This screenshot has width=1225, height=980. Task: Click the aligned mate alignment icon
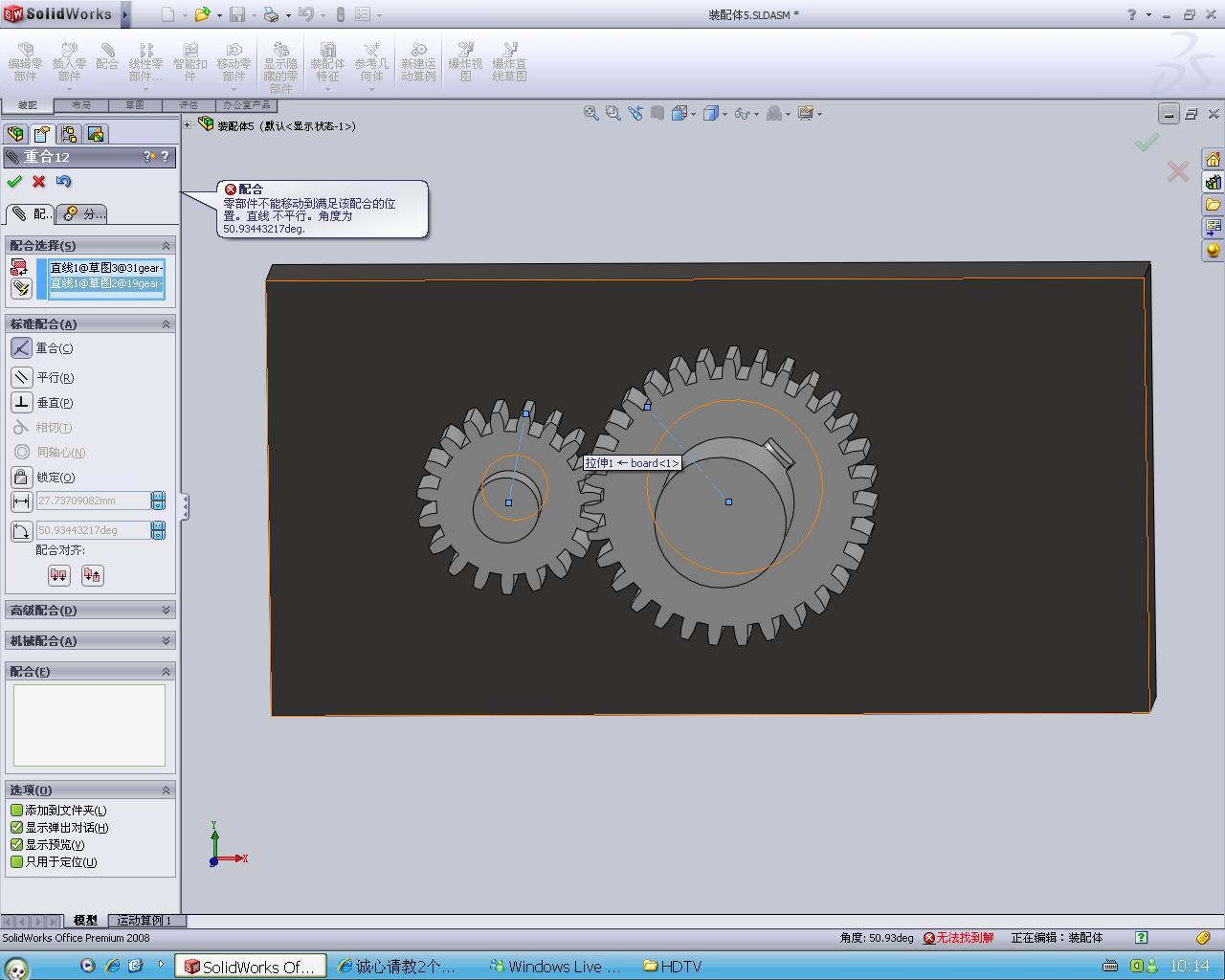tap(59, 575)
